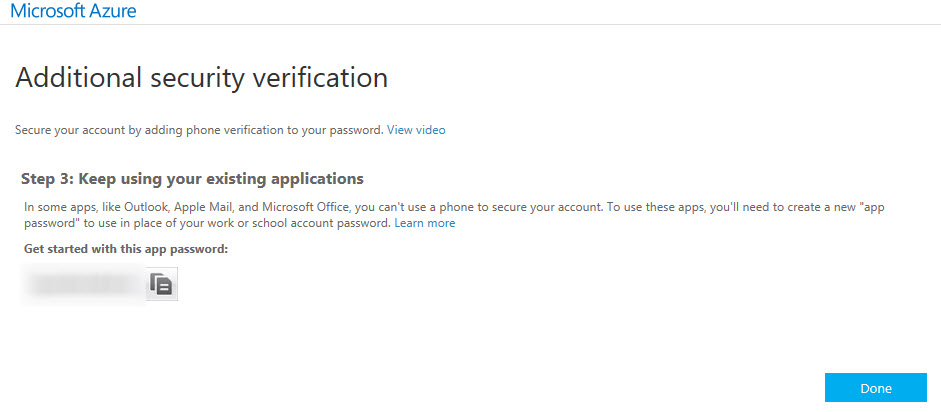Select the blurred app password field
Screen dimensions: 941x412
(83, 284)
